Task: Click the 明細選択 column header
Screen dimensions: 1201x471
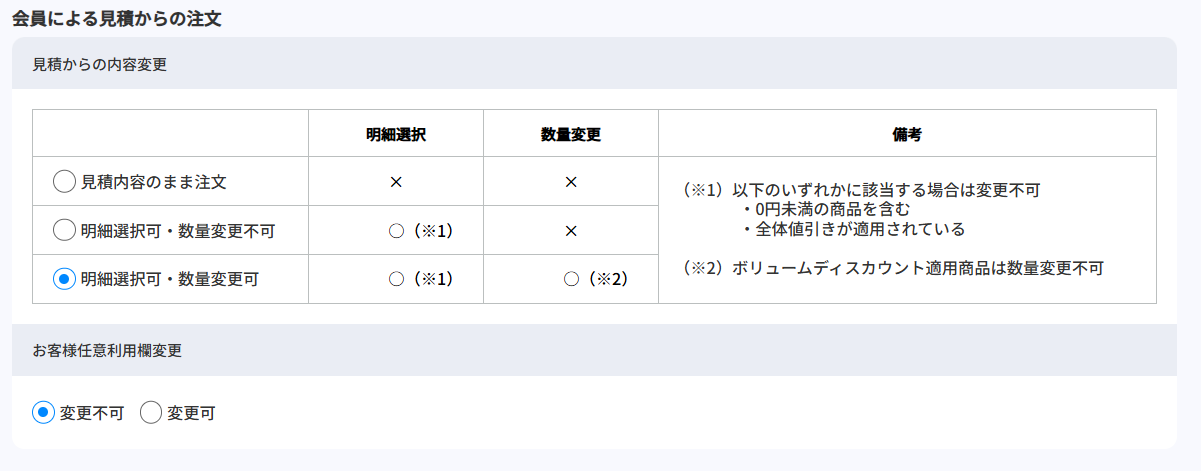Action: [395, 134]
